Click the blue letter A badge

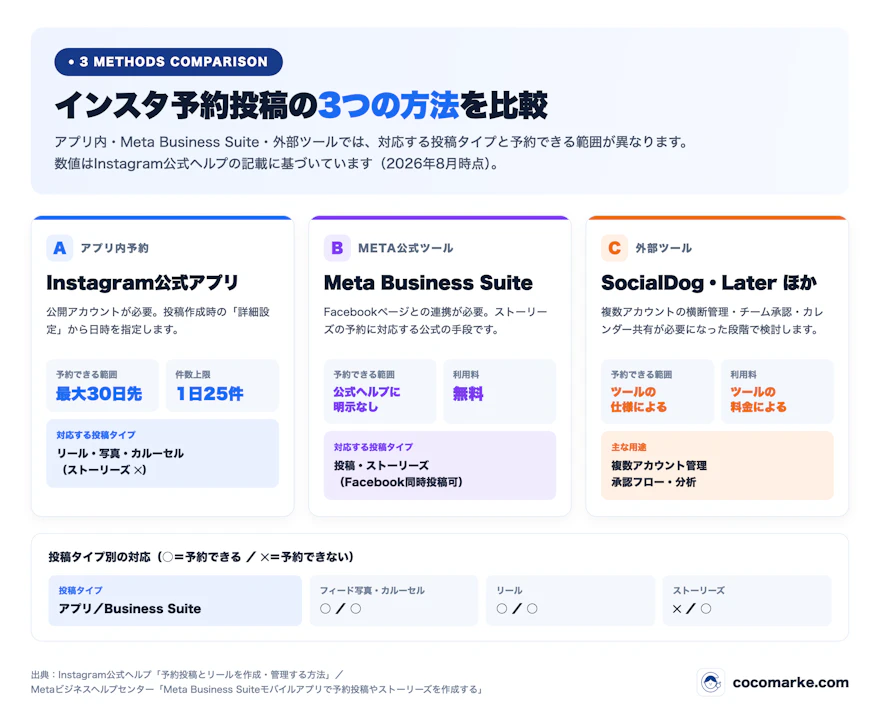click(59, 248)
